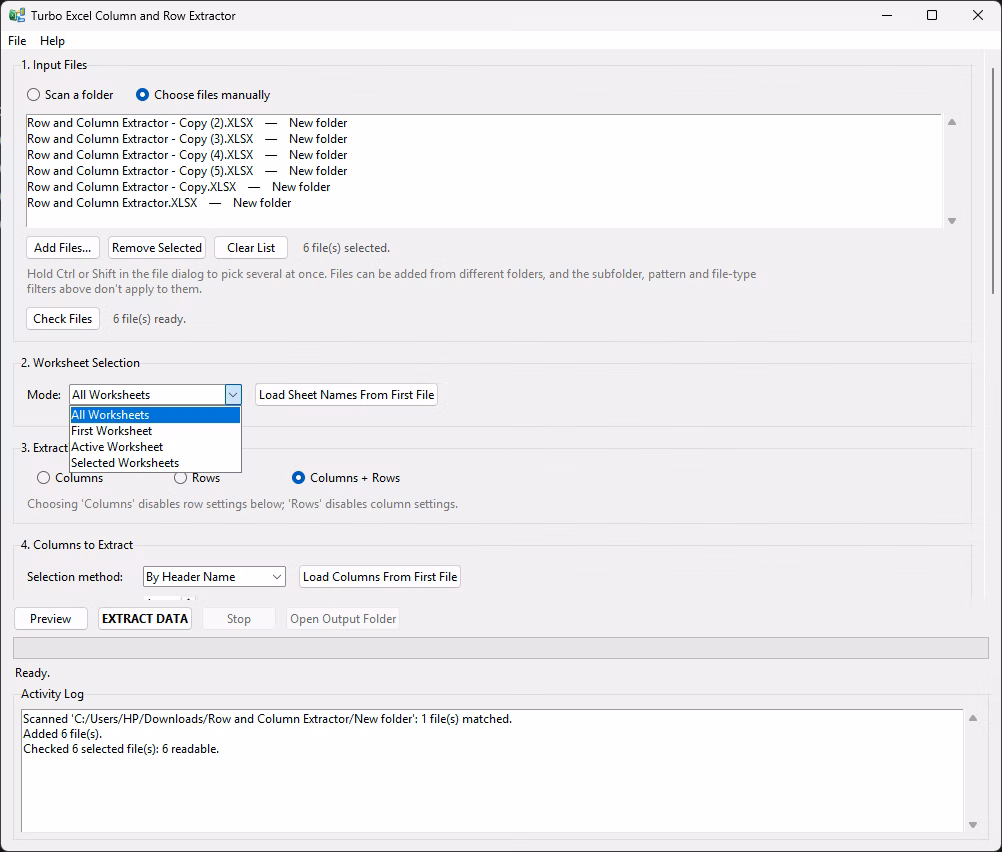The image size is (1002, 852).
Task: Click the file list scroll down arrow
Action: click(952, 221)
